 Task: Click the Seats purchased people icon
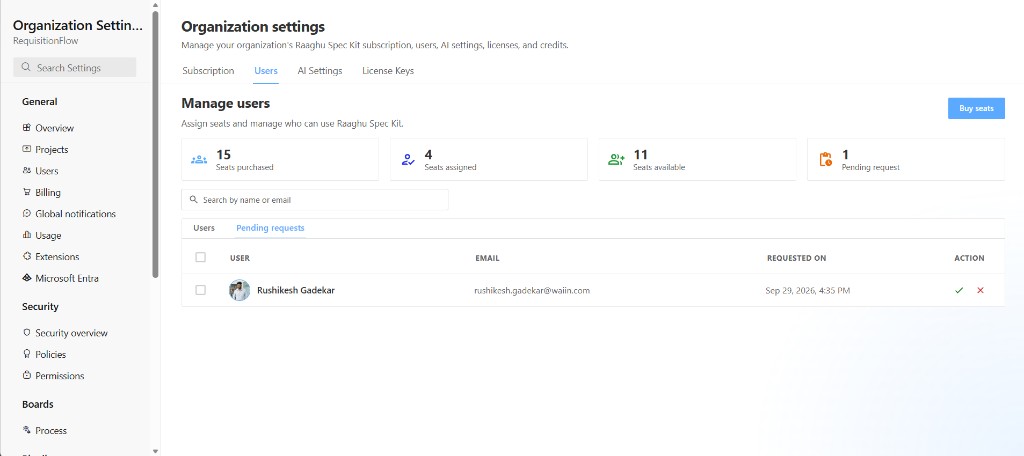(x=199, y=159)
